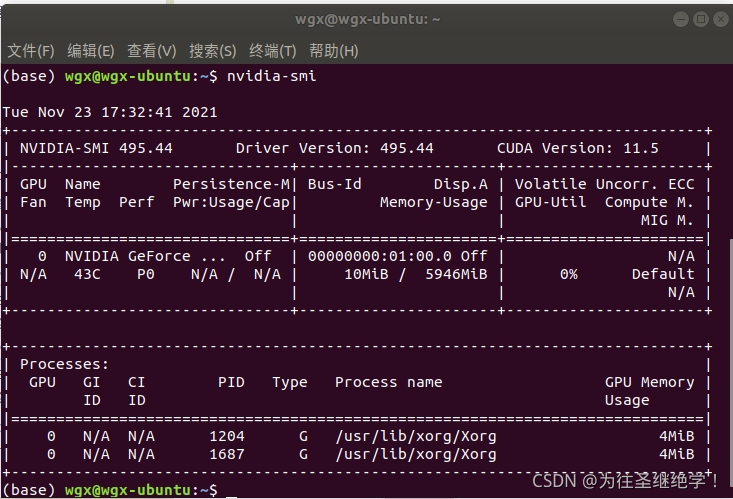Click the PID value 1687
Image resolution: width=733 pixels, height=499 pixels.
[227, 455]
